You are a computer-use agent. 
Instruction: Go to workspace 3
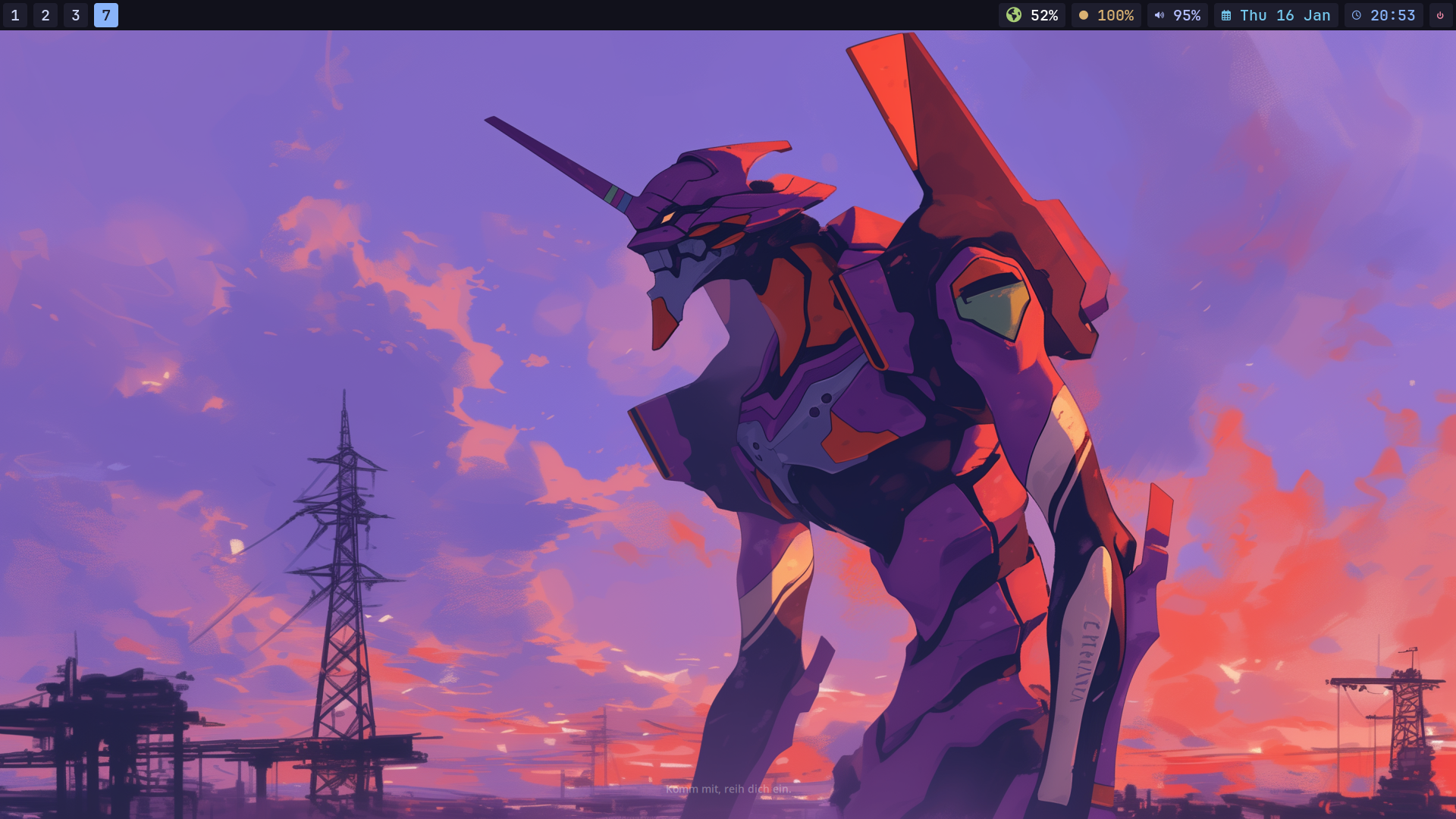tap(76, 15)
